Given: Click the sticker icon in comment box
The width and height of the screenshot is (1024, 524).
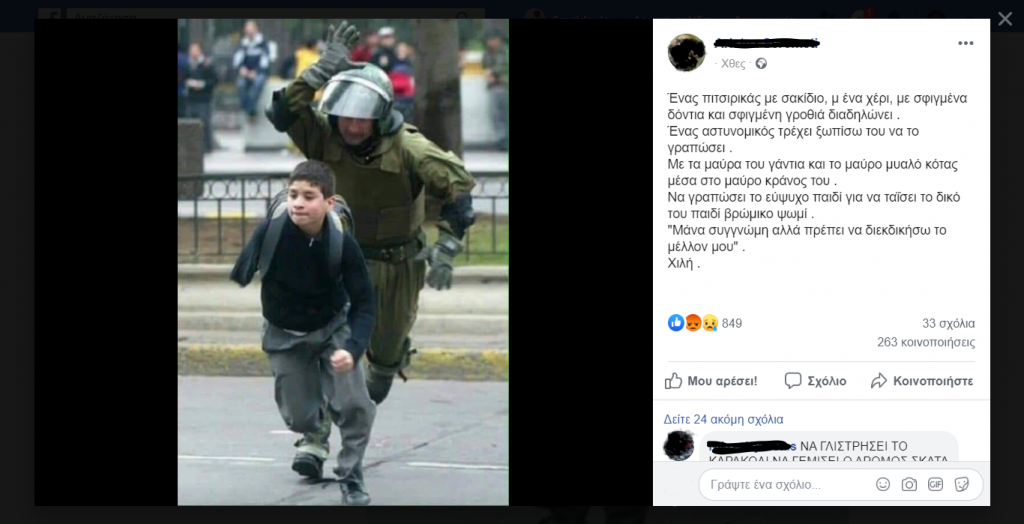Looking at the screenshot, I should (x=961, y=484).
